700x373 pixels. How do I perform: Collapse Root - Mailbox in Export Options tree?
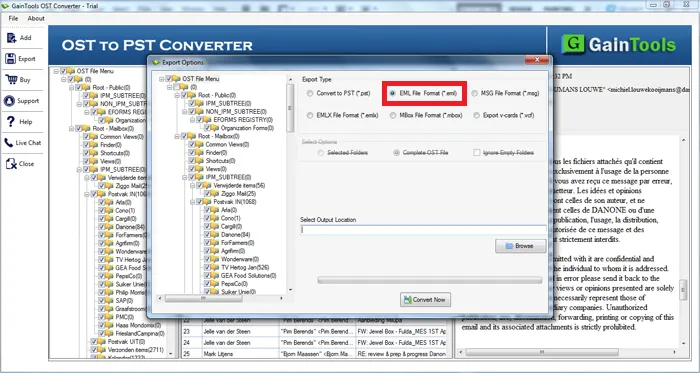coord(177,136)
